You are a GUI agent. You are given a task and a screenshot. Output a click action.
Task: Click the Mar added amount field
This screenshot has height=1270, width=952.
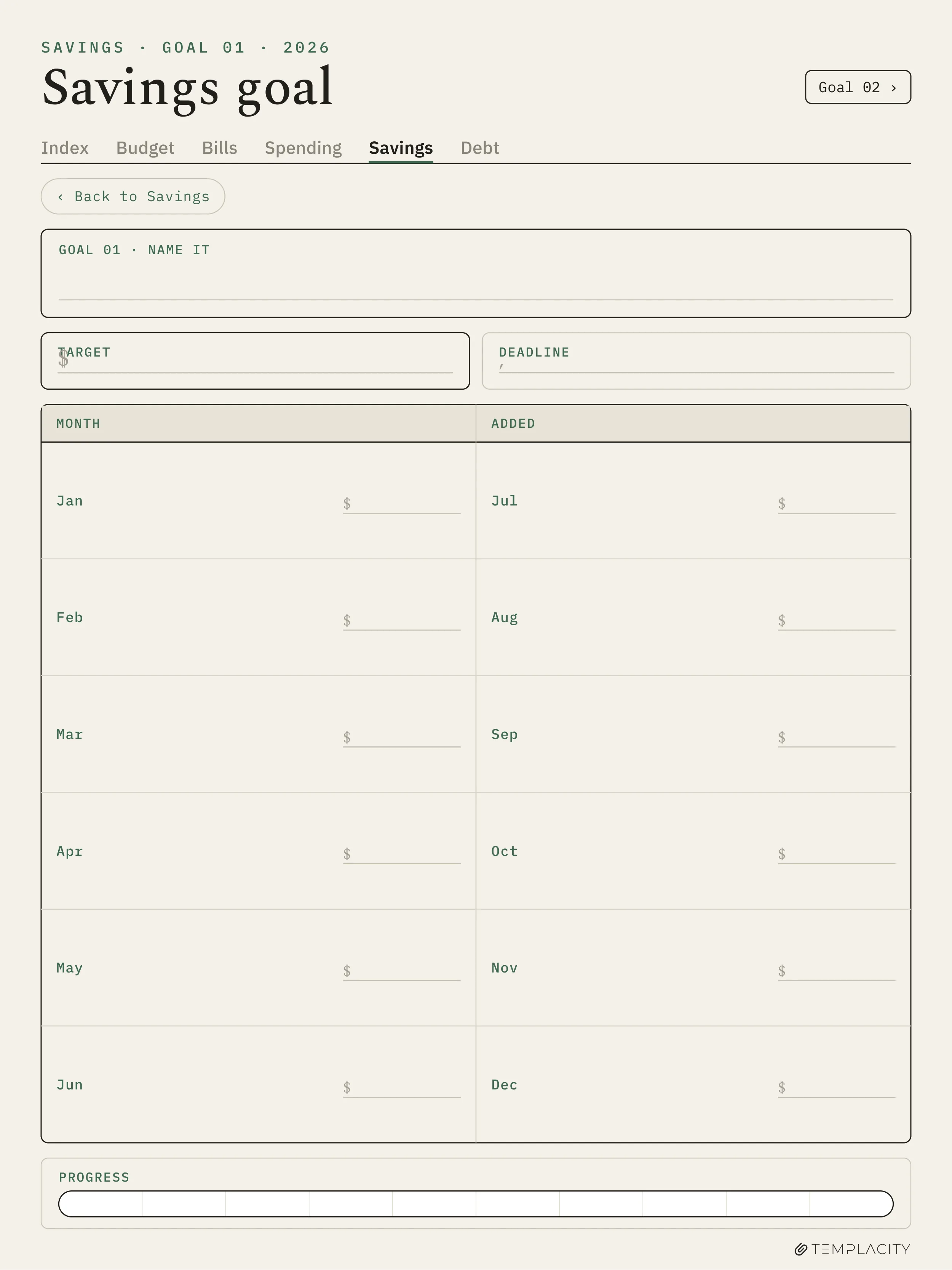(x=402, y=738)
